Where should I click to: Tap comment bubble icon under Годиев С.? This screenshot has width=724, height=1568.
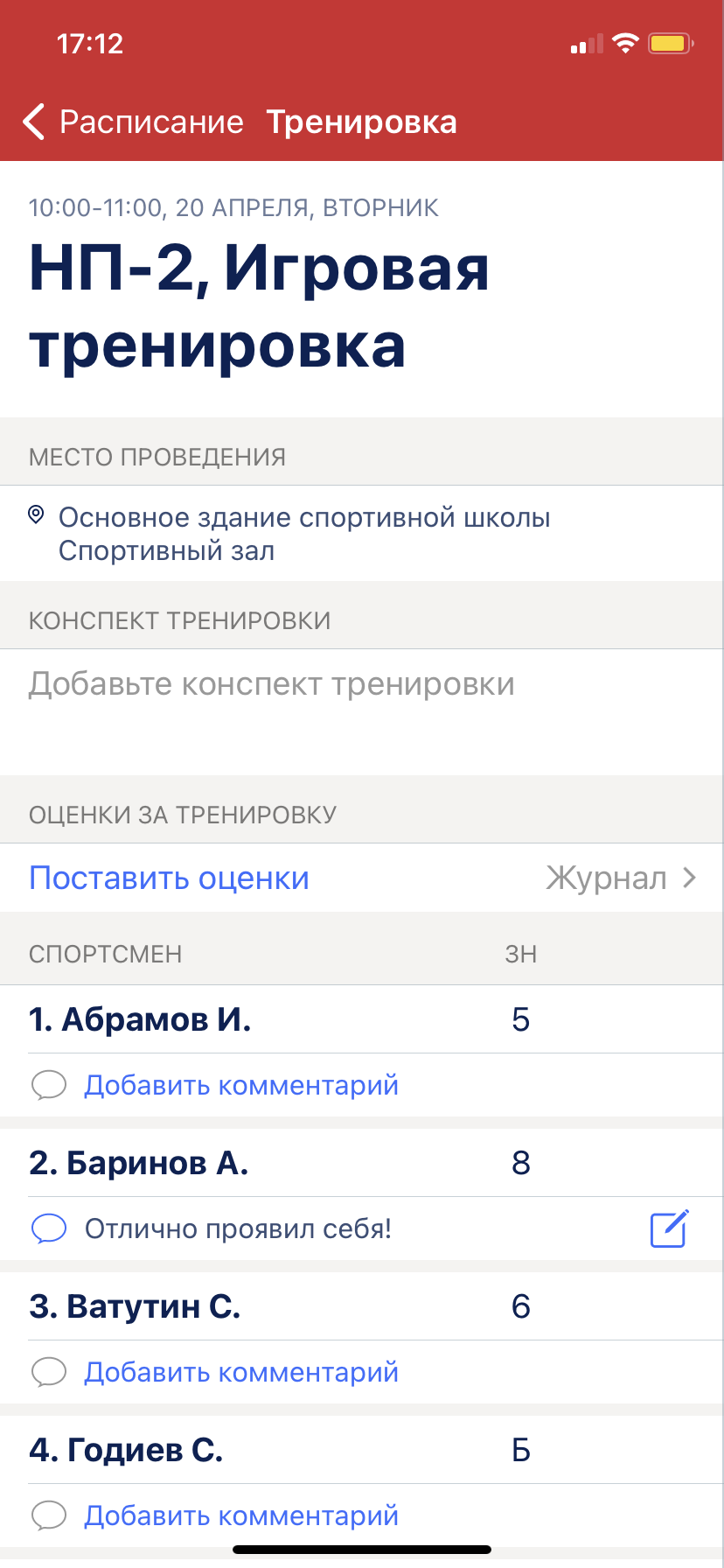point(49,1515)
